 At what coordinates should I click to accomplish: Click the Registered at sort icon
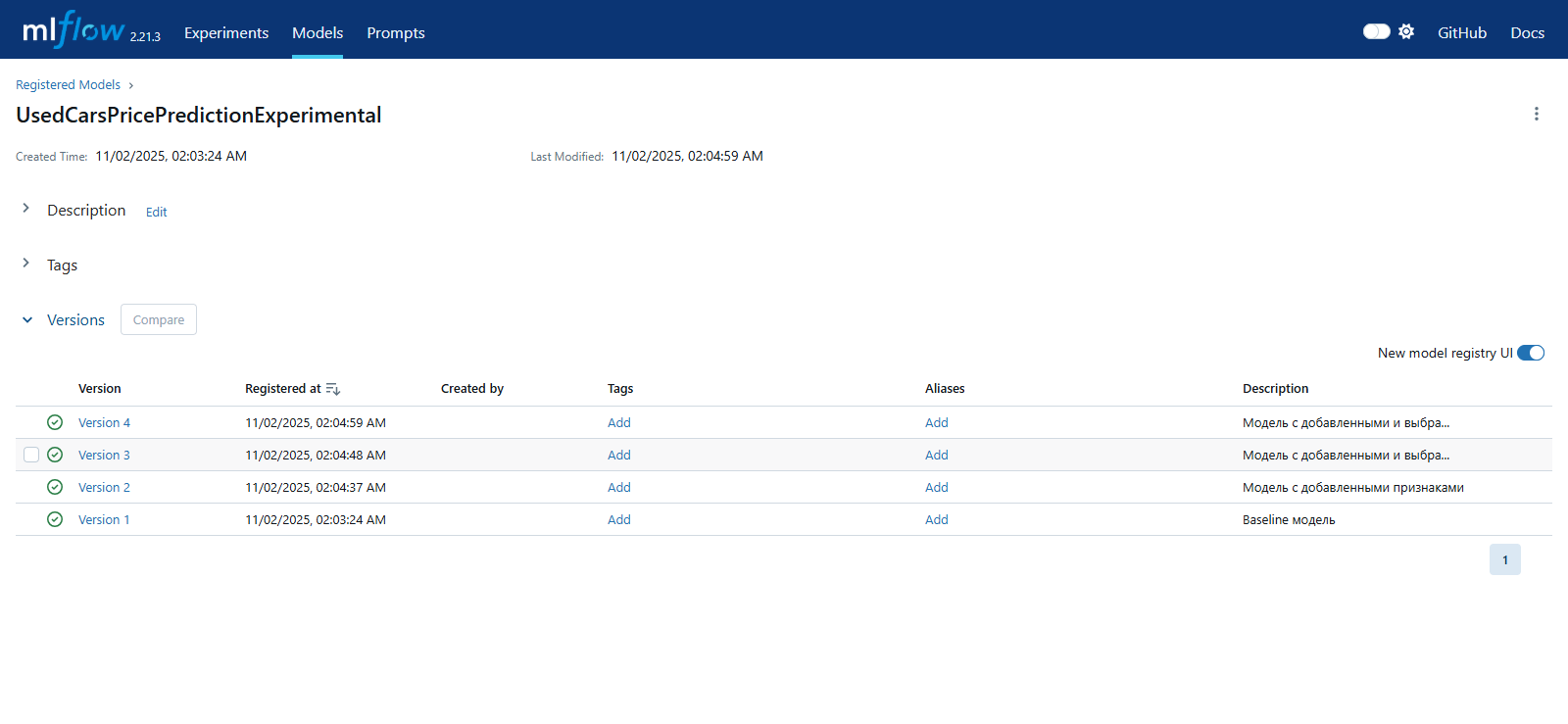tap(333, 389)
